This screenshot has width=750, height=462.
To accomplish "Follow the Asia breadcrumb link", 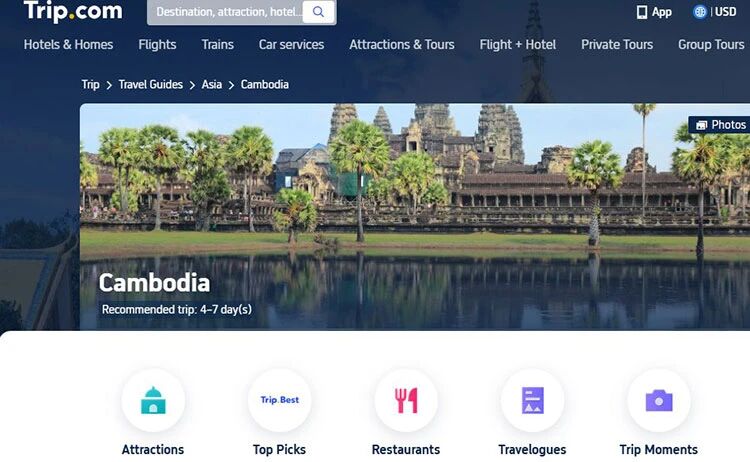I will coord(211,85).
